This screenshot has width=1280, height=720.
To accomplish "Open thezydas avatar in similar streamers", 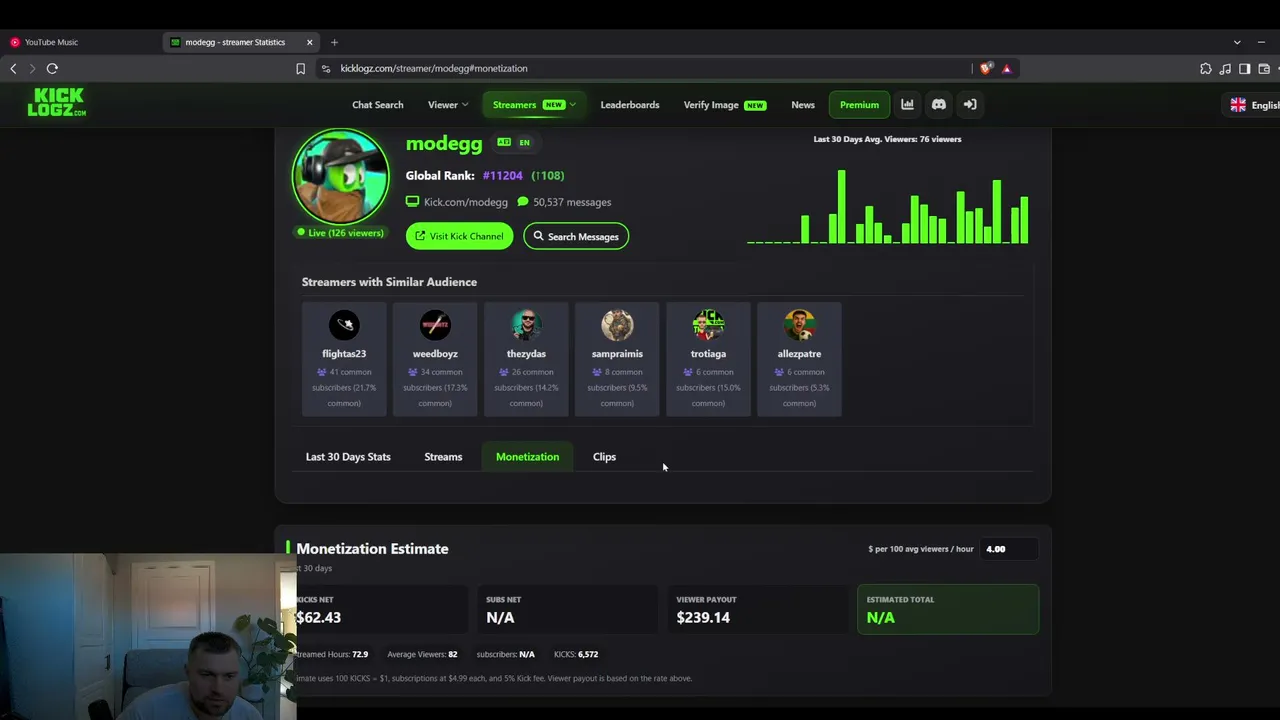I will pos(526,324).
